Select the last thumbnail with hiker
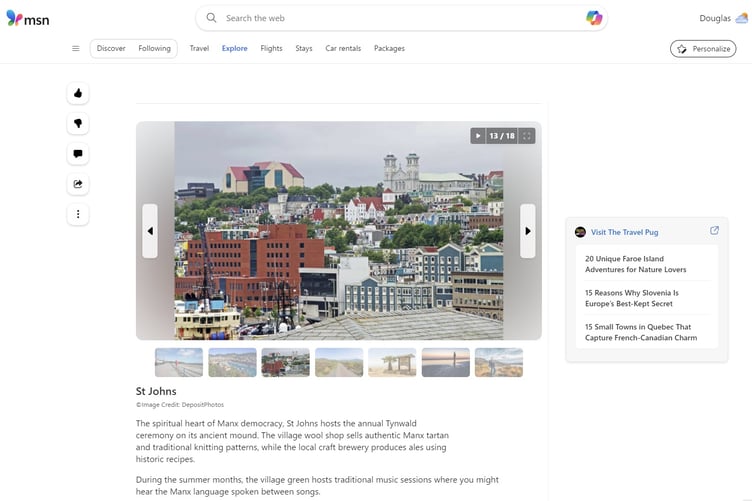The height and width of the screenshot is (501, 752). coord(499,362)
